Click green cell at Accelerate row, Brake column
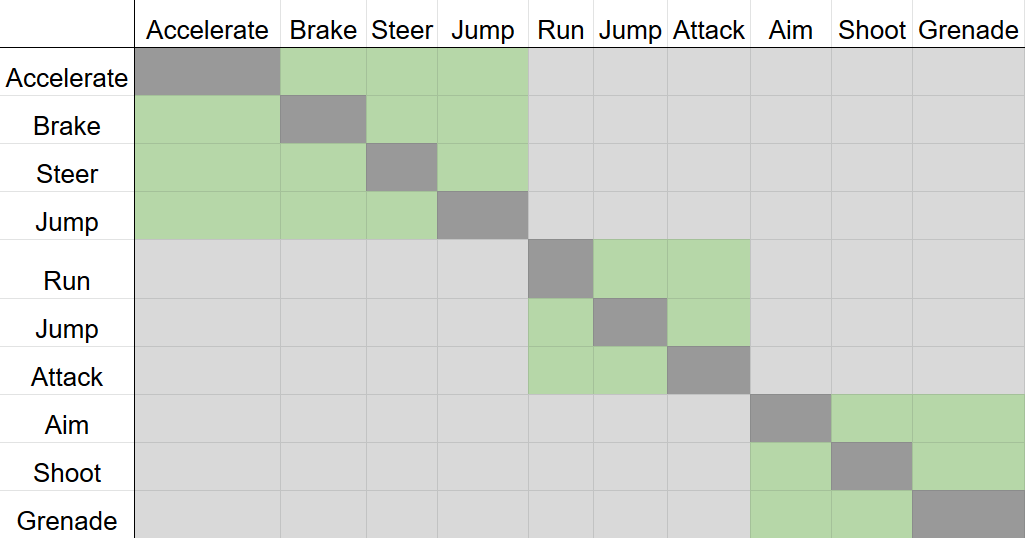The height and width of the screenshot is (538, 1025). pos(323,72)
